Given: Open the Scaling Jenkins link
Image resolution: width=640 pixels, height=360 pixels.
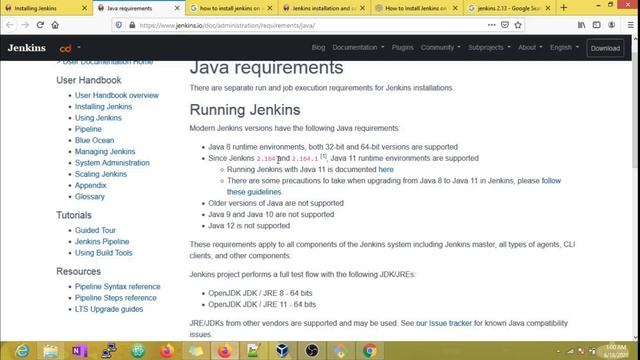Looking at the screenshot, I should (101, 174).
